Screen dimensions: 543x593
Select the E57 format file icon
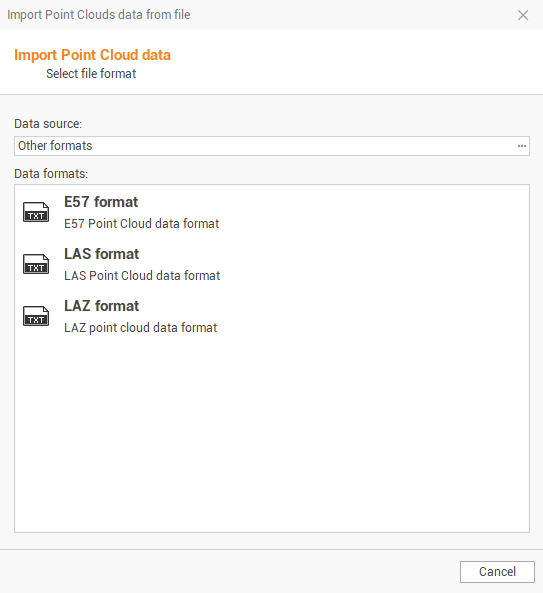click(36, 212)
